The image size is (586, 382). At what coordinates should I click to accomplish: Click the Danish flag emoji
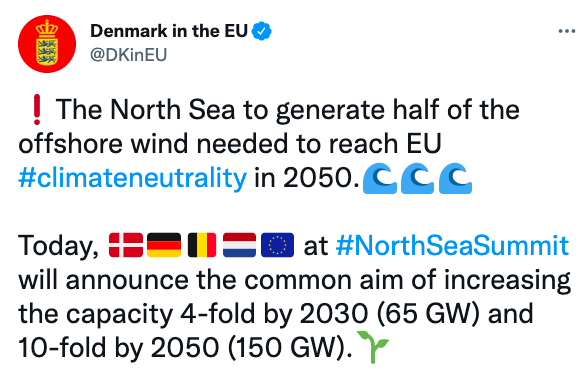(126, 245)
